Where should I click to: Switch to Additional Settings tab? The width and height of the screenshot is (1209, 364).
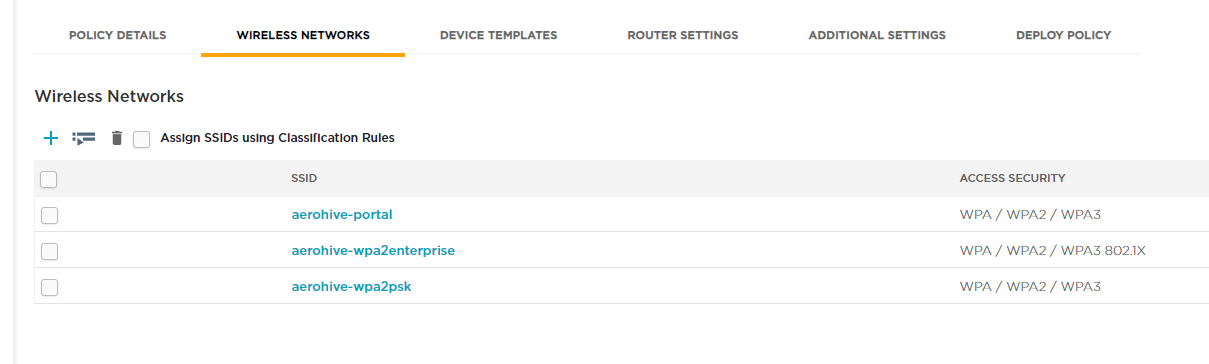(877, 35)
